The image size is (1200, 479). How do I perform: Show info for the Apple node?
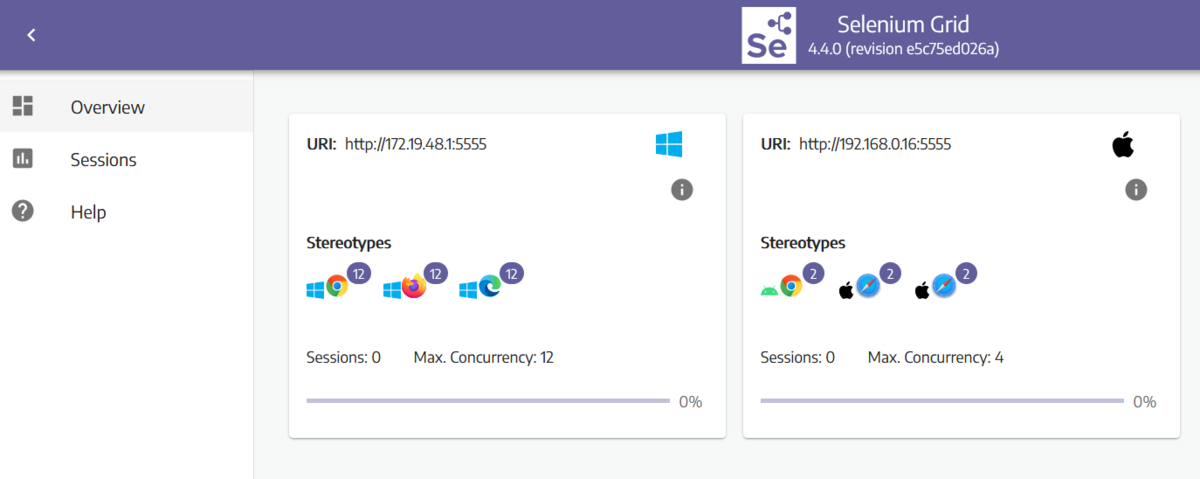(x=1136, y=189)
